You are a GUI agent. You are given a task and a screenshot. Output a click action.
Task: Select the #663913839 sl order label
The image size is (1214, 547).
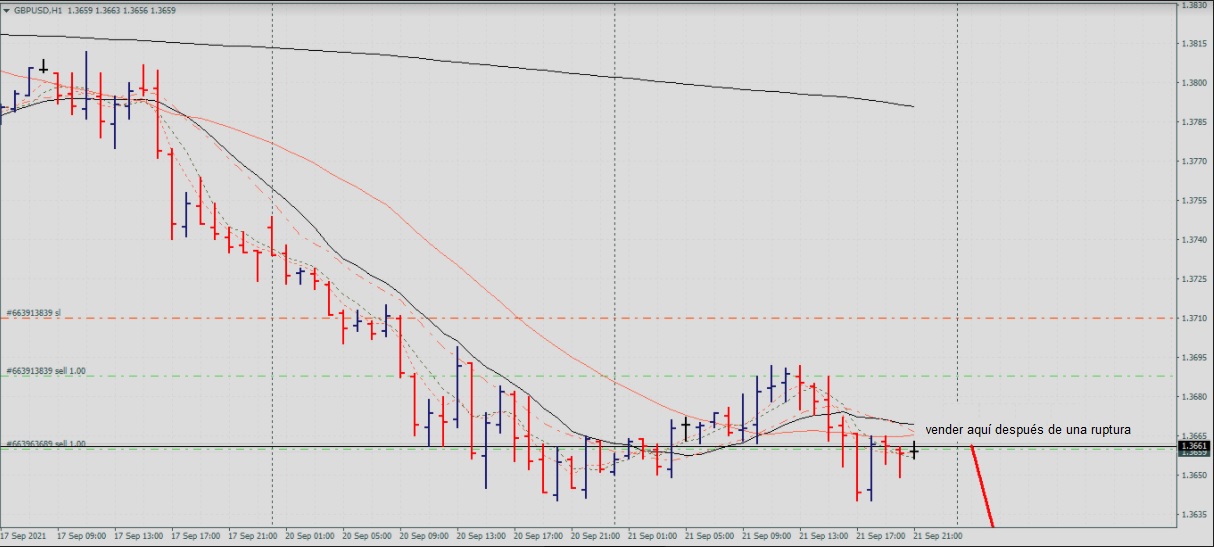[x=33, y=313]
